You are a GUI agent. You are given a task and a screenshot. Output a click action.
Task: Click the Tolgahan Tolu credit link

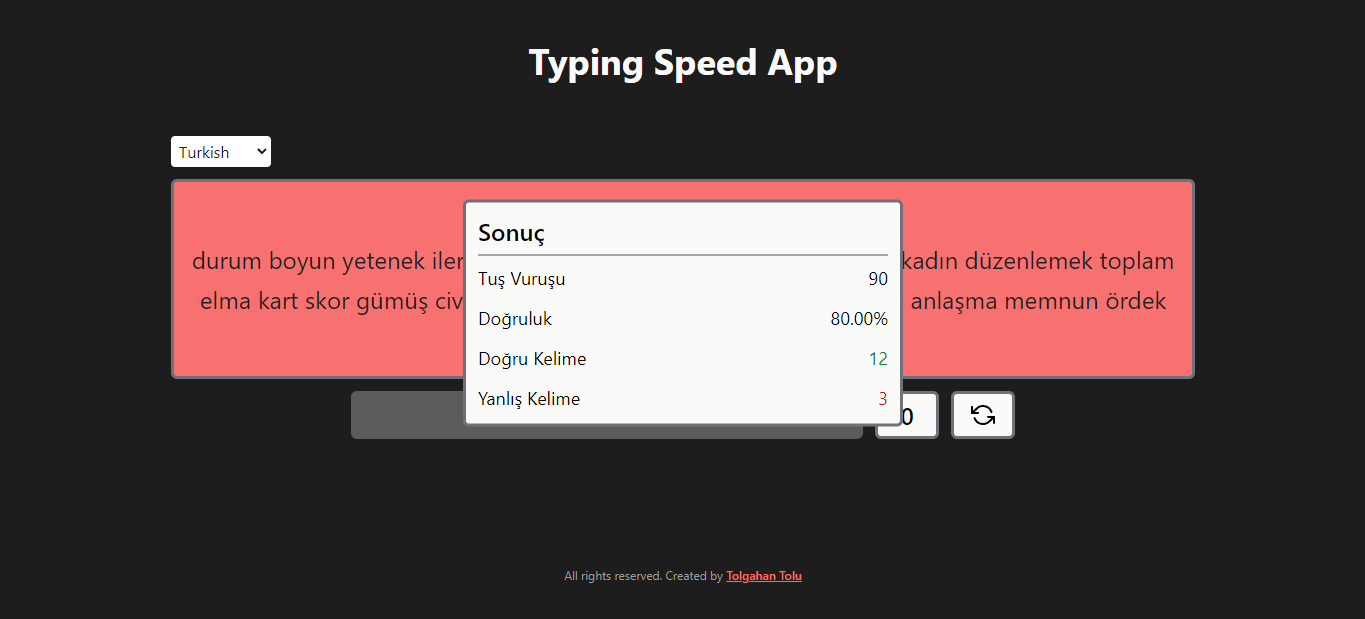tap(763, 576)
